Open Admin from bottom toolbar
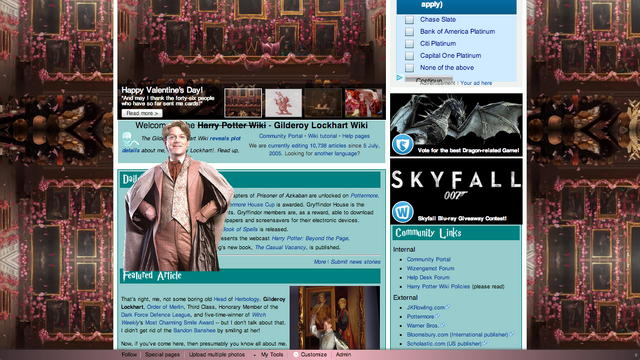The width and height of the screenshot is (640, 360). click(343, 355)
